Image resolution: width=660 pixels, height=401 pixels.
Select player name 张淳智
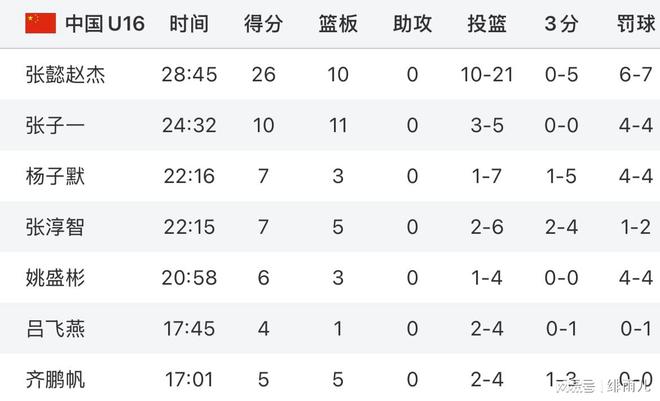[55, 227]
